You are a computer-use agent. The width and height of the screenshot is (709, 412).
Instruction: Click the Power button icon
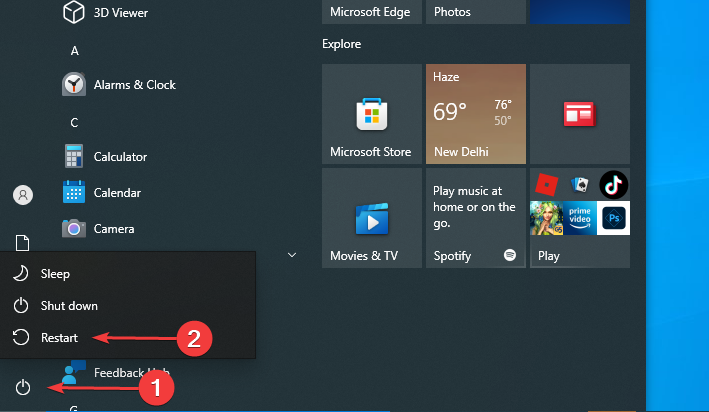(23, 388)
